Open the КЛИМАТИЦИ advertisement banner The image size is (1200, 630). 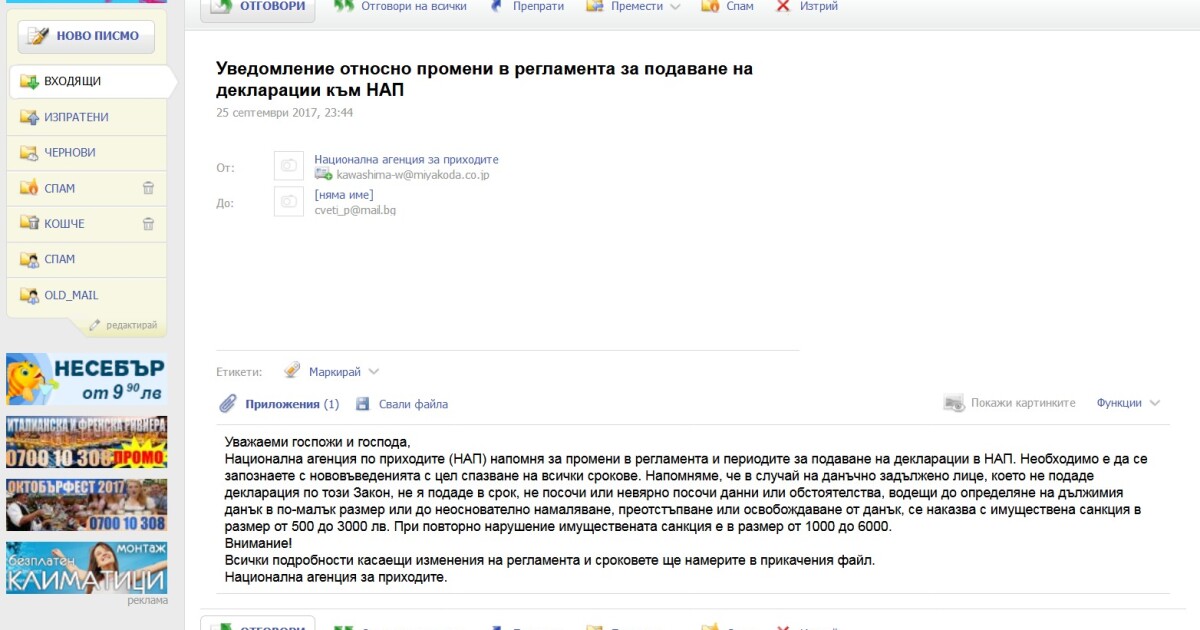pyautogui.click(x=86, y=568)
